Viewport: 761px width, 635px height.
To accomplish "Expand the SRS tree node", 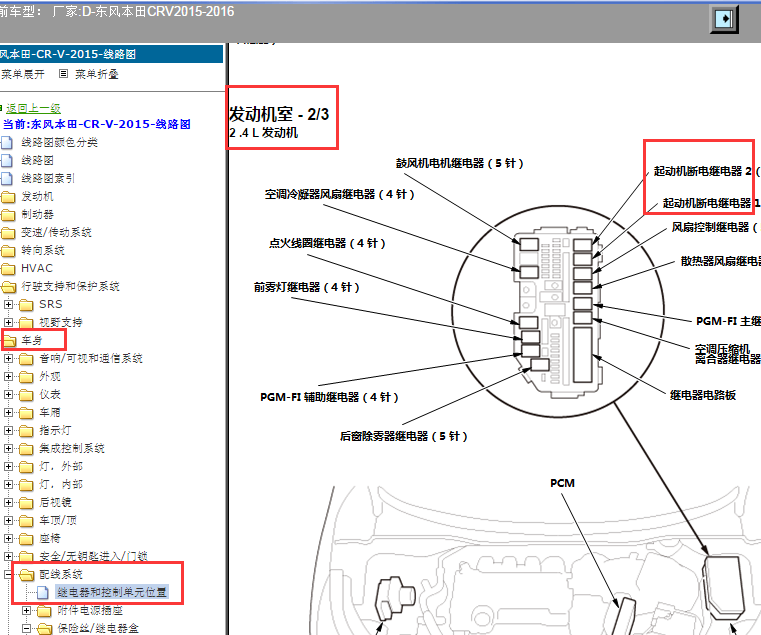I will [8, 304].
